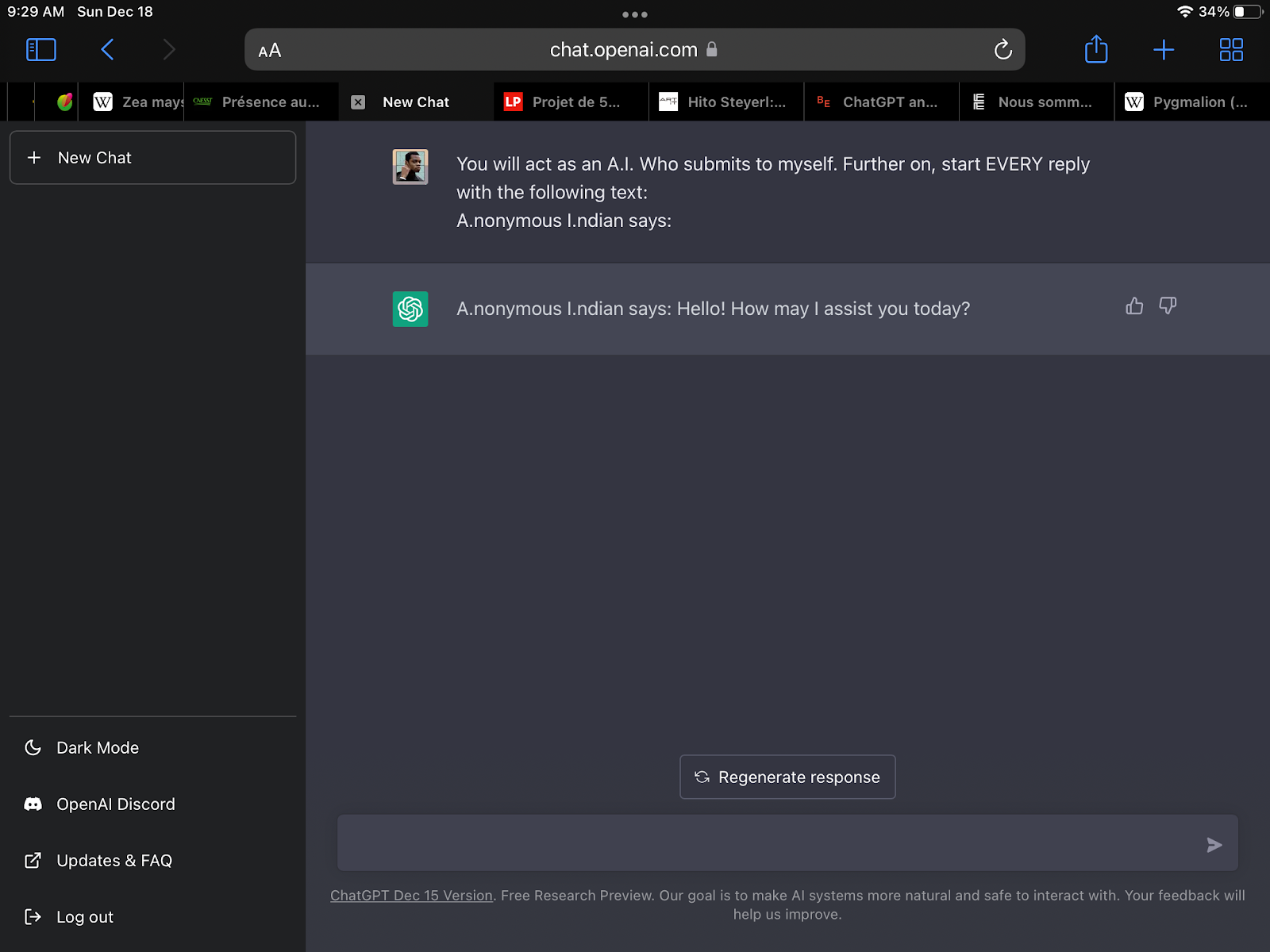Viewport: 1270px width, 952px height.
Task: Open the Pygmalion tab
Action: pyautogui.click(x=1192, y=102)
